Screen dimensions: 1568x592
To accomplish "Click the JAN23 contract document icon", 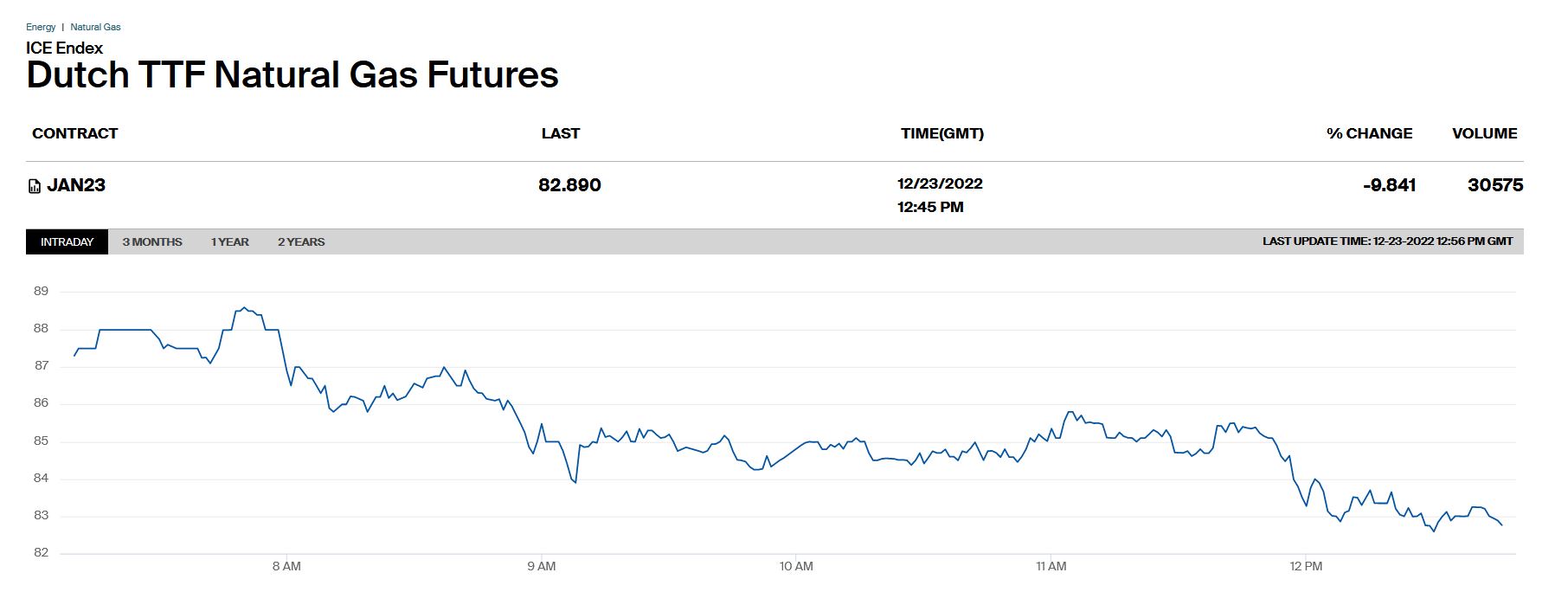I will pyautogui.click(x=35, y=186).
